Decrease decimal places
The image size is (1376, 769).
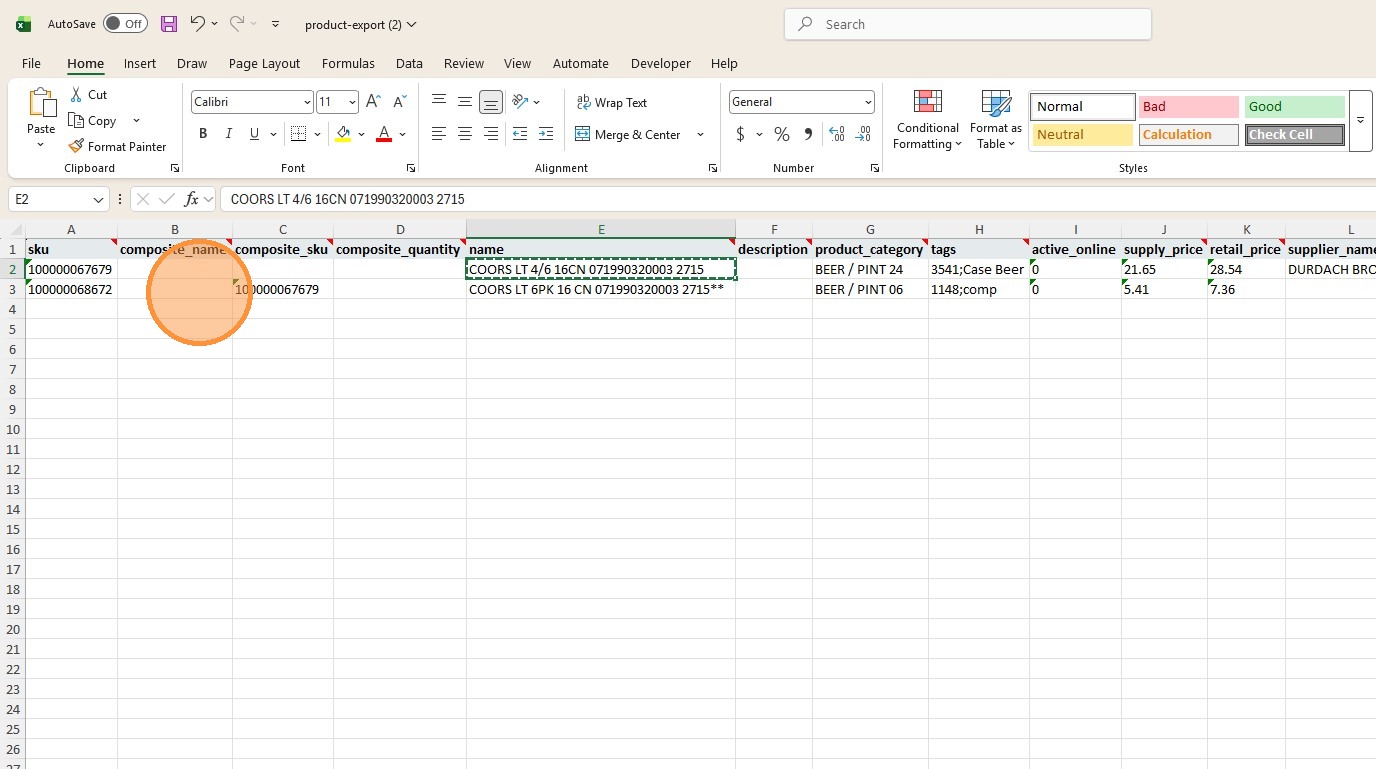[x=863, y=134]
